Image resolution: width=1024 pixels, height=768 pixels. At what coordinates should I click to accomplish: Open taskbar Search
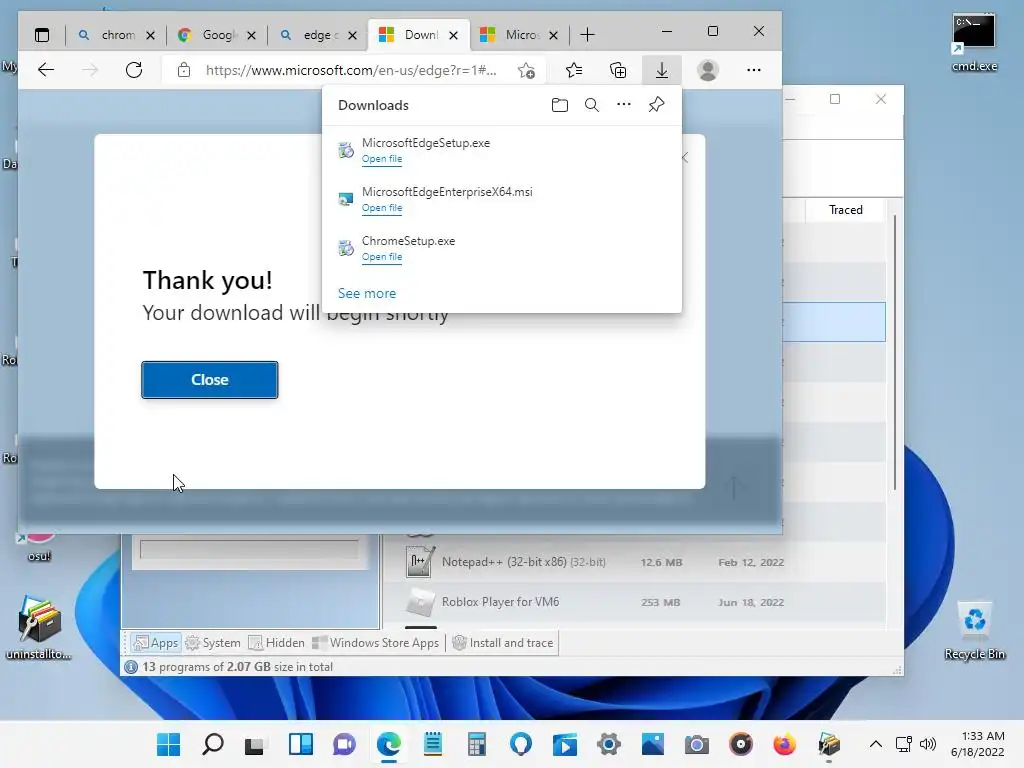point(213,744)
